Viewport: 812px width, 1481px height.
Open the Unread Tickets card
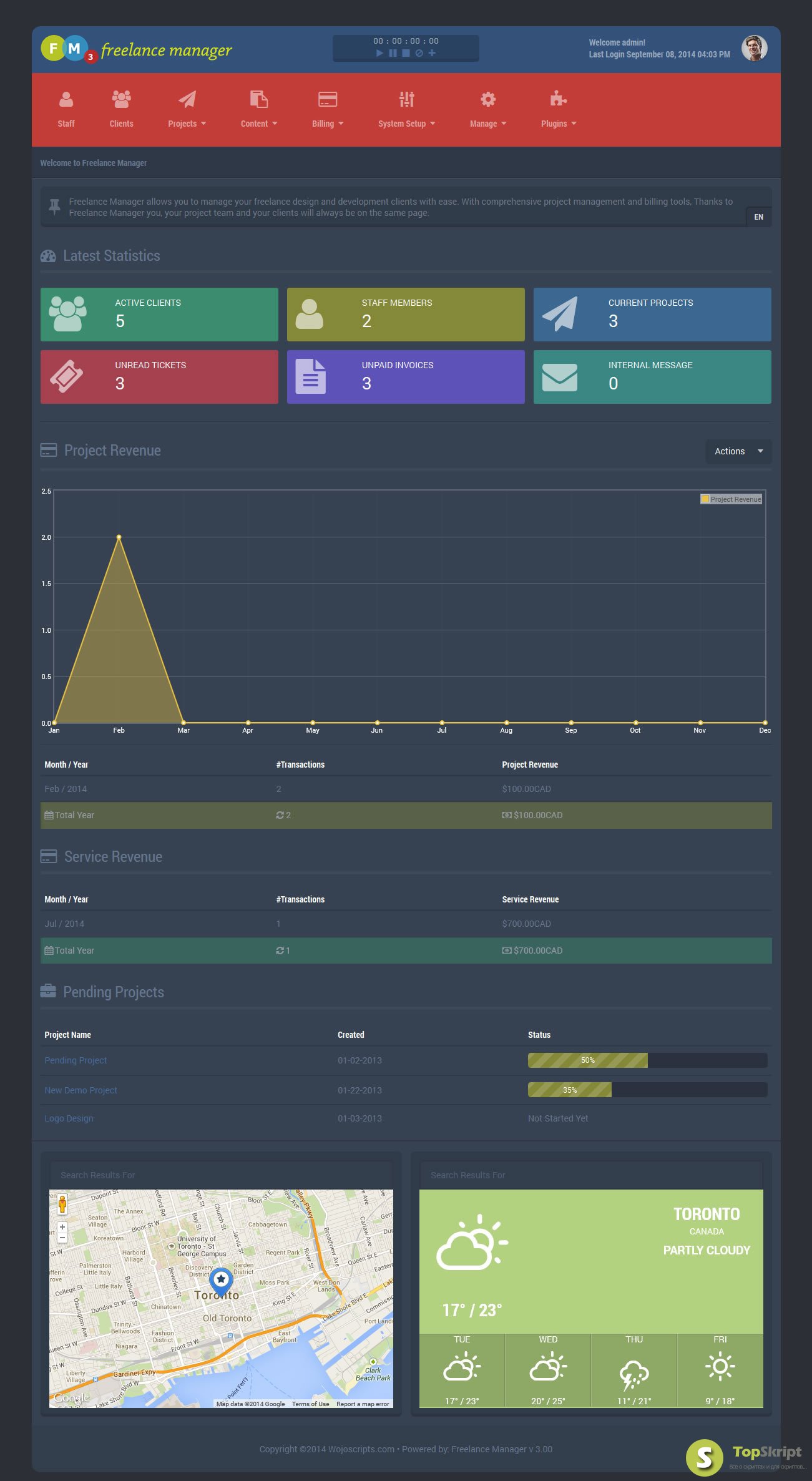coord(159,377)
